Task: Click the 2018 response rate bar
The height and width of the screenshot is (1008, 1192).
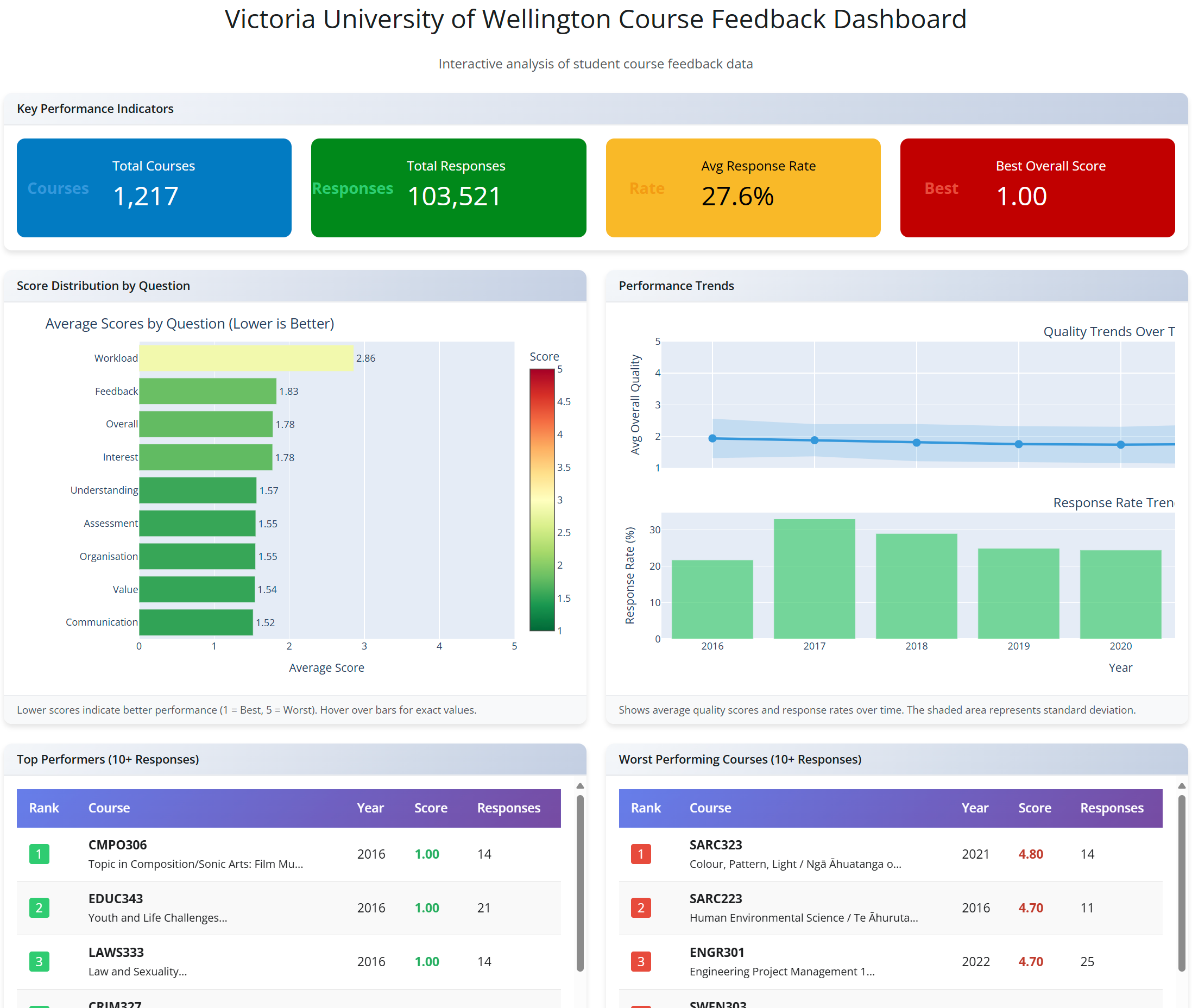Action: tap(917, 587)
